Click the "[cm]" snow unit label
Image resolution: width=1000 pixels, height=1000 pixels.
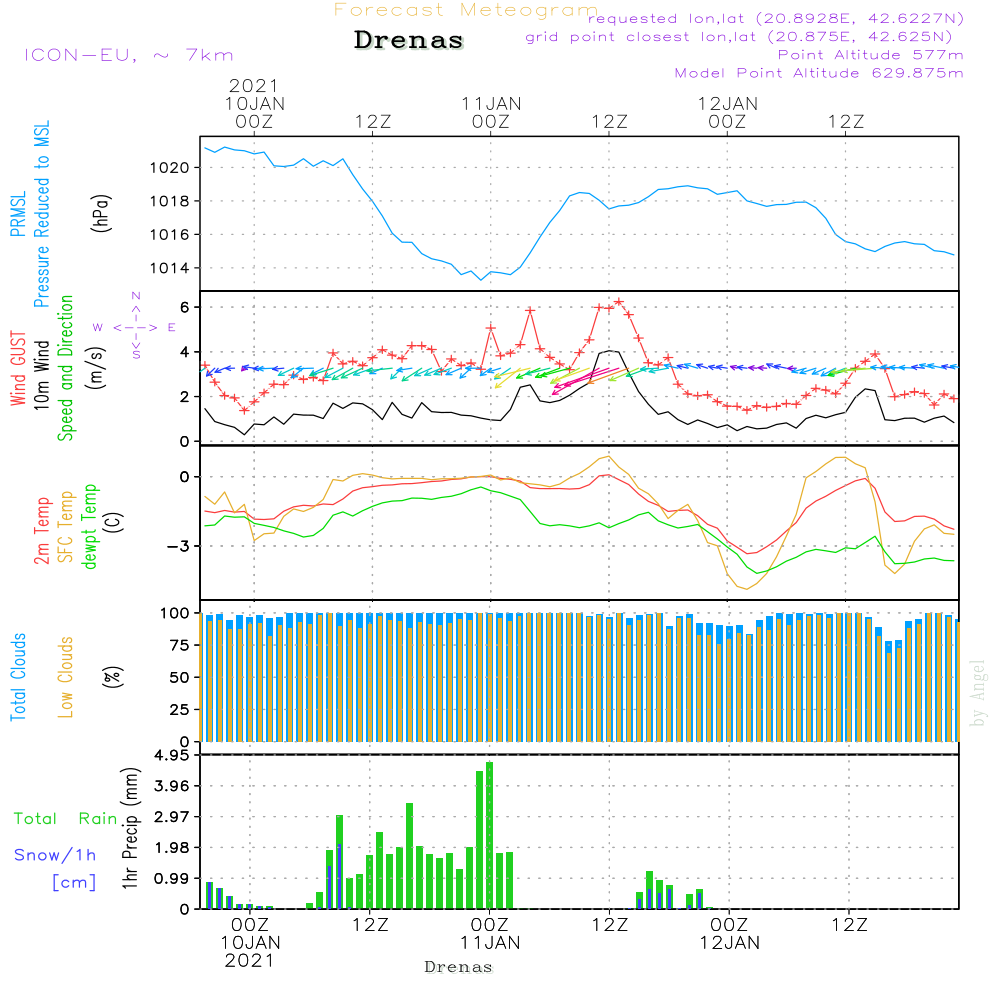[75, 883]
